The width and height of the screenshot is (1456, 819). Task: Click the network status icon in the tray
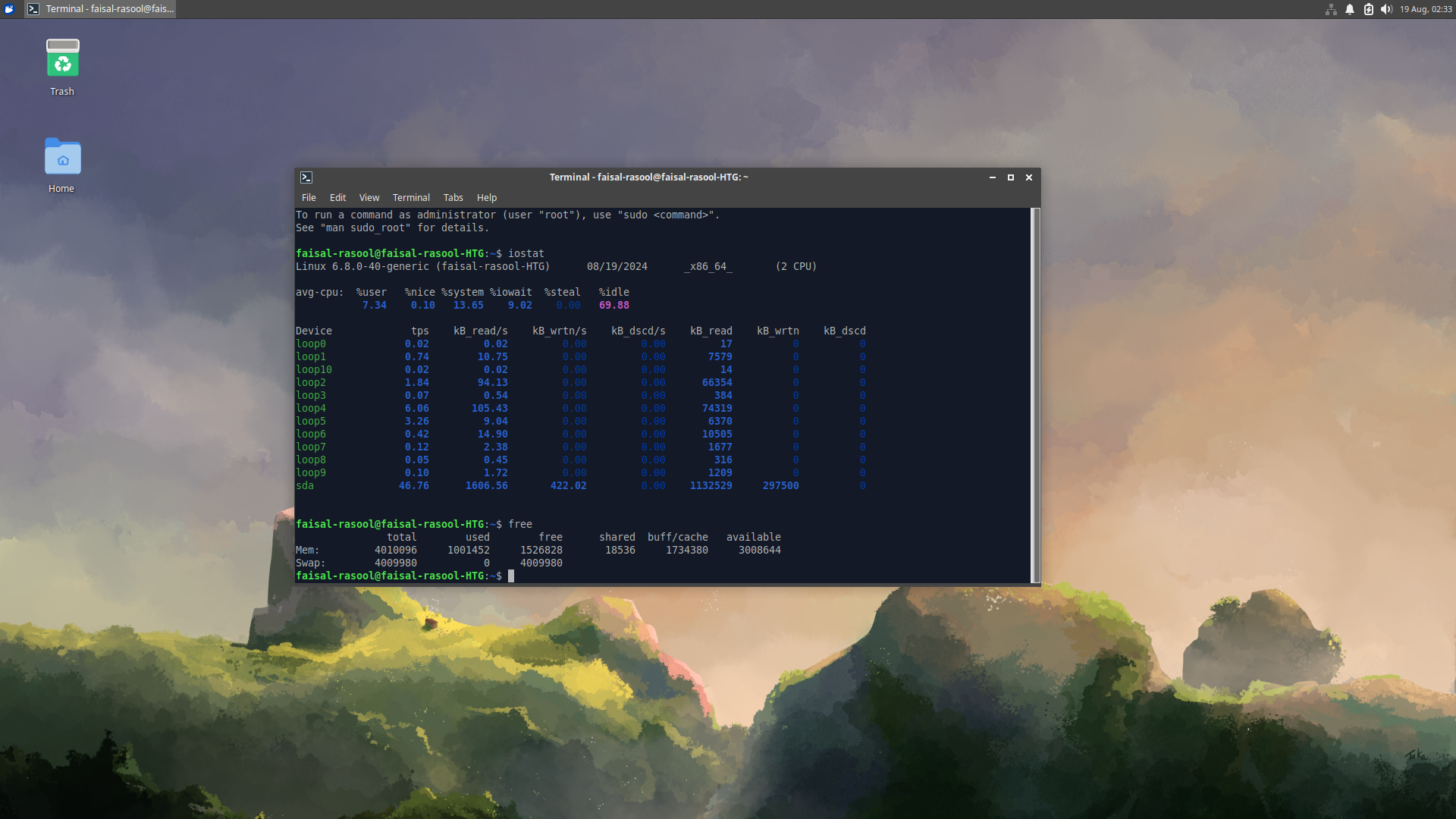click(x=1332, y=9)
